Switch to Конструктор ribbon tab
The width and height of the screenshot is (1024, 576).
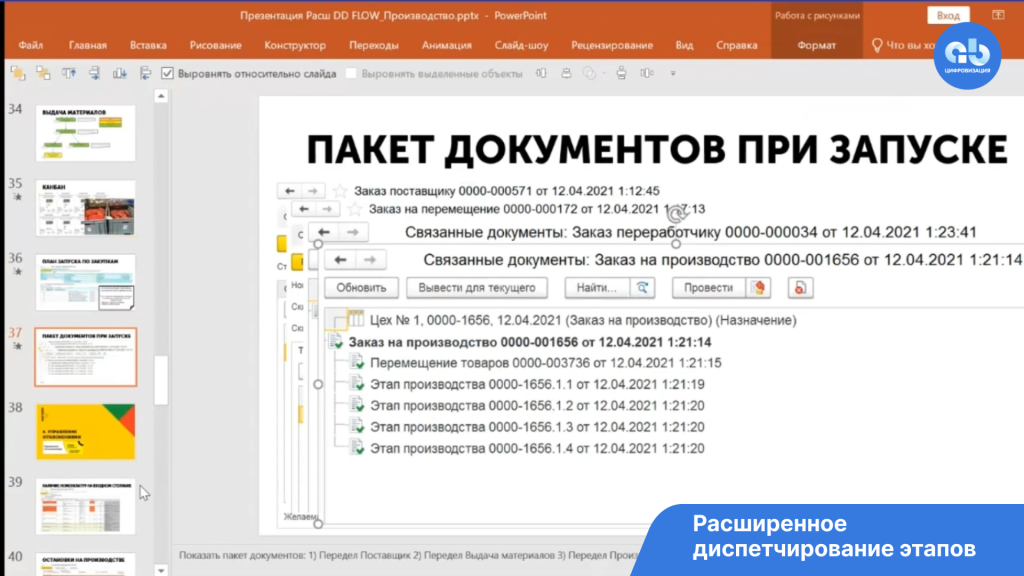click(x=295, y=45)
